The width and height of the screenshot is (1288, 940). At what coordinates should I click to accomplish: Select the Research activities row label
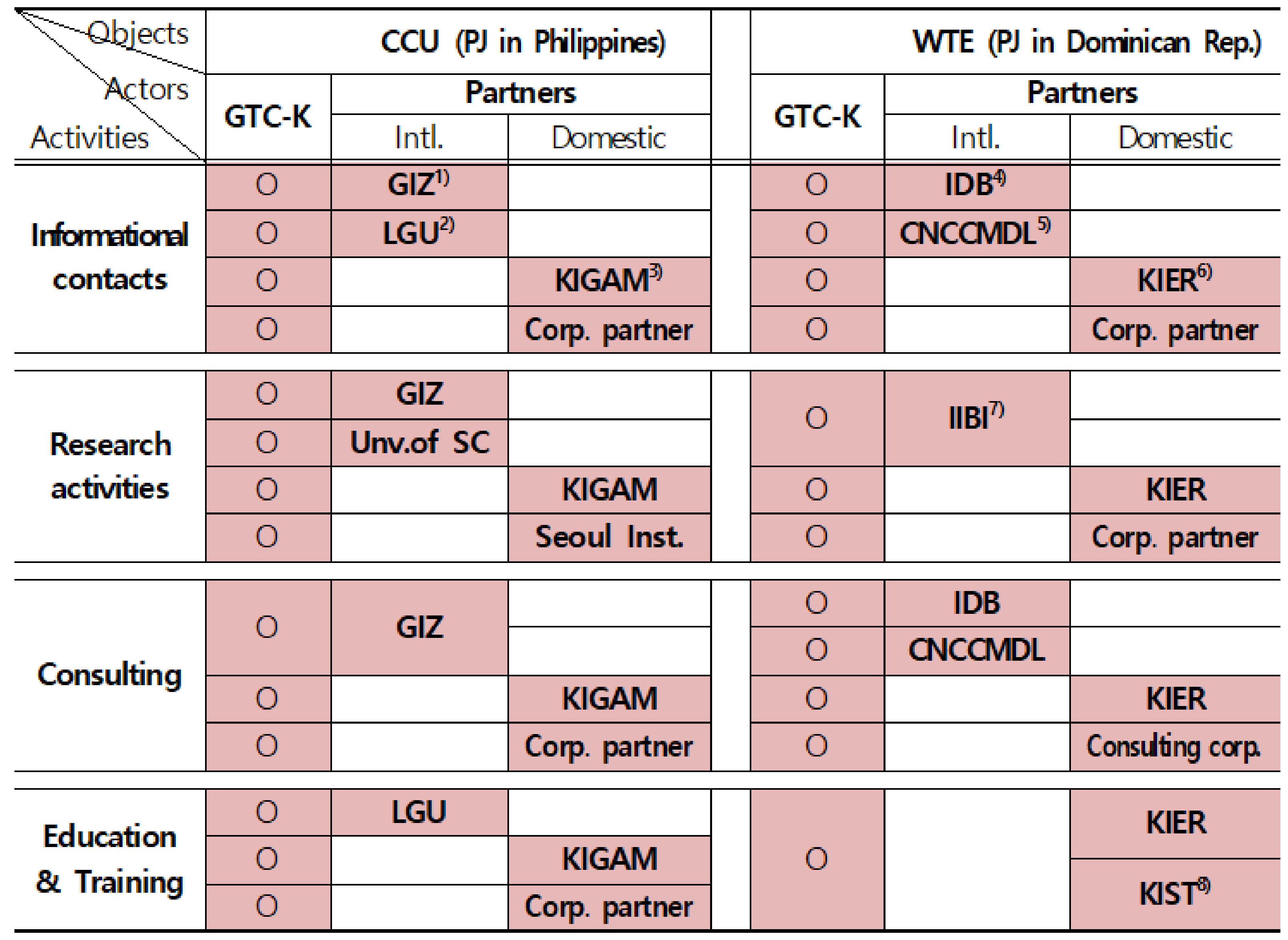pyautogui.click(x=110, y=466)
